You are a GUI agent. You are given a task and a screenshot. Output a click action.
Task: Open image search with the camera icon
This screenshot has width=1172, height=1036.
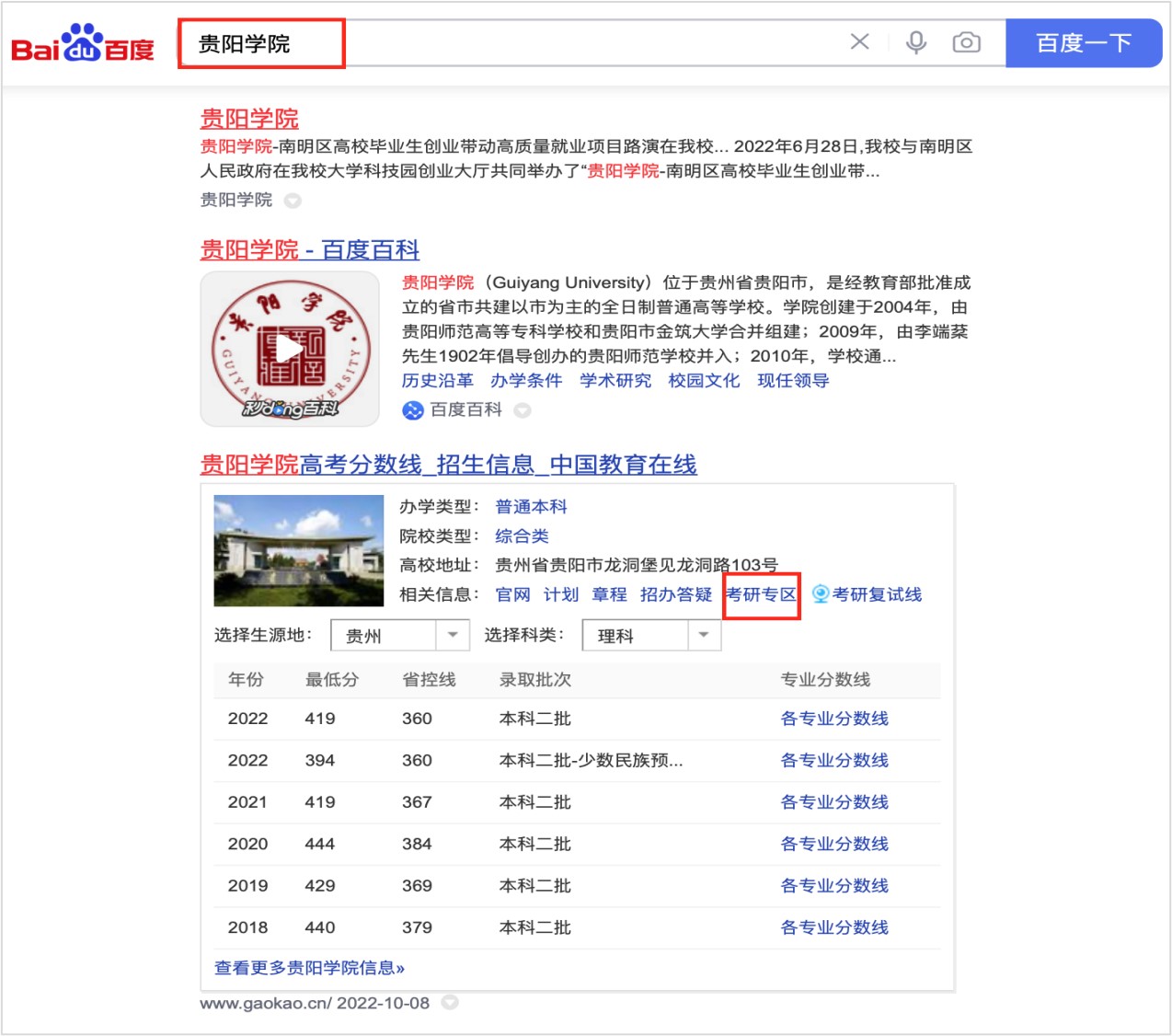(x=966, y=42)
